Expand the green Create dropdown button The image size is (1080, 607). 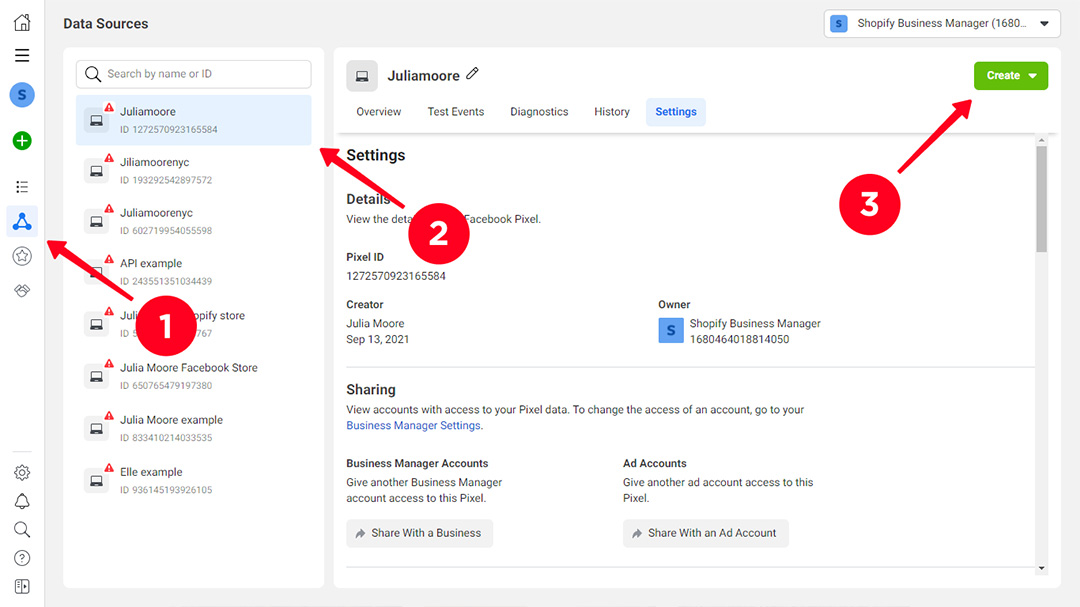click(1010, 76)
